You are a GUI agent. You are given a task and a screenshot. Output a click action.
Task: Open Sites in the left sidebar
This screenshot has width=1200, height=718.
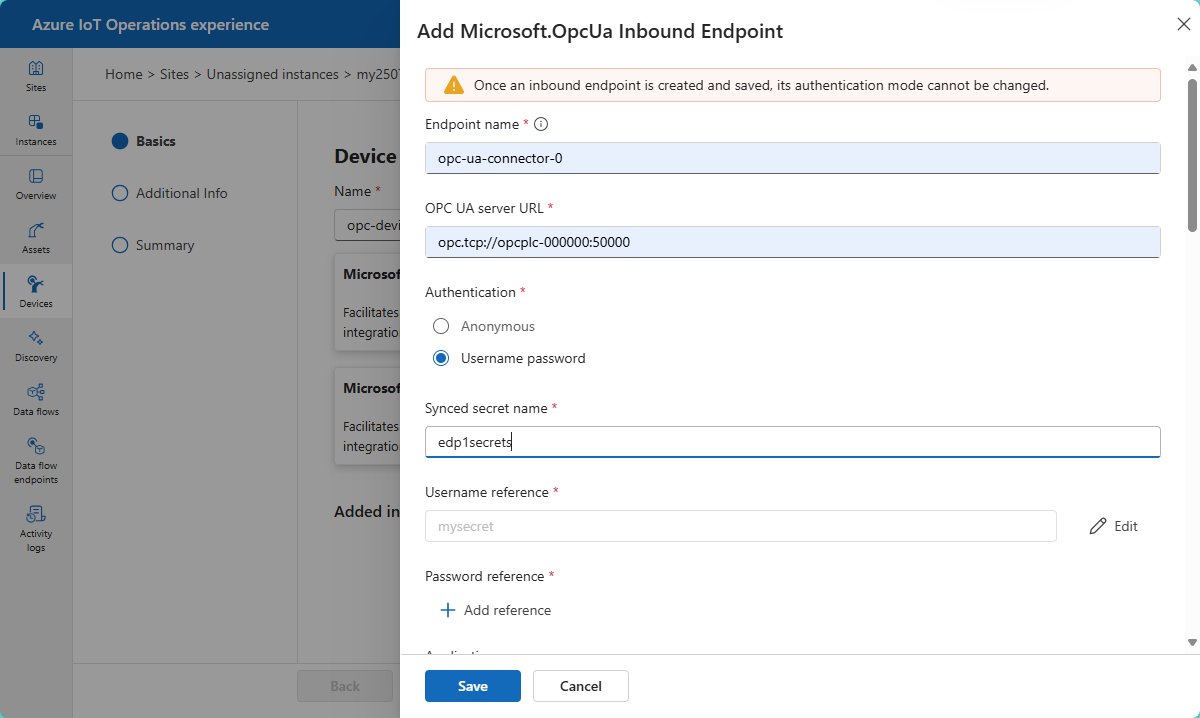(36, 76)
